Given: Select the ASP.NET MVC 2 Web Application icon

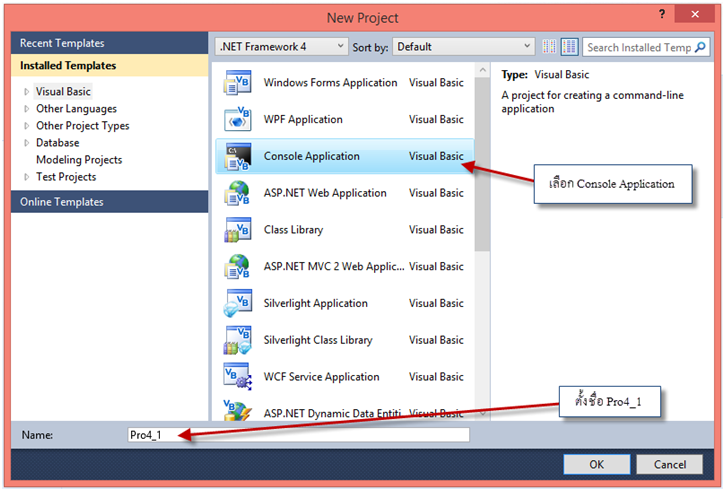Looking at the screenshot, I should point(238,266).
